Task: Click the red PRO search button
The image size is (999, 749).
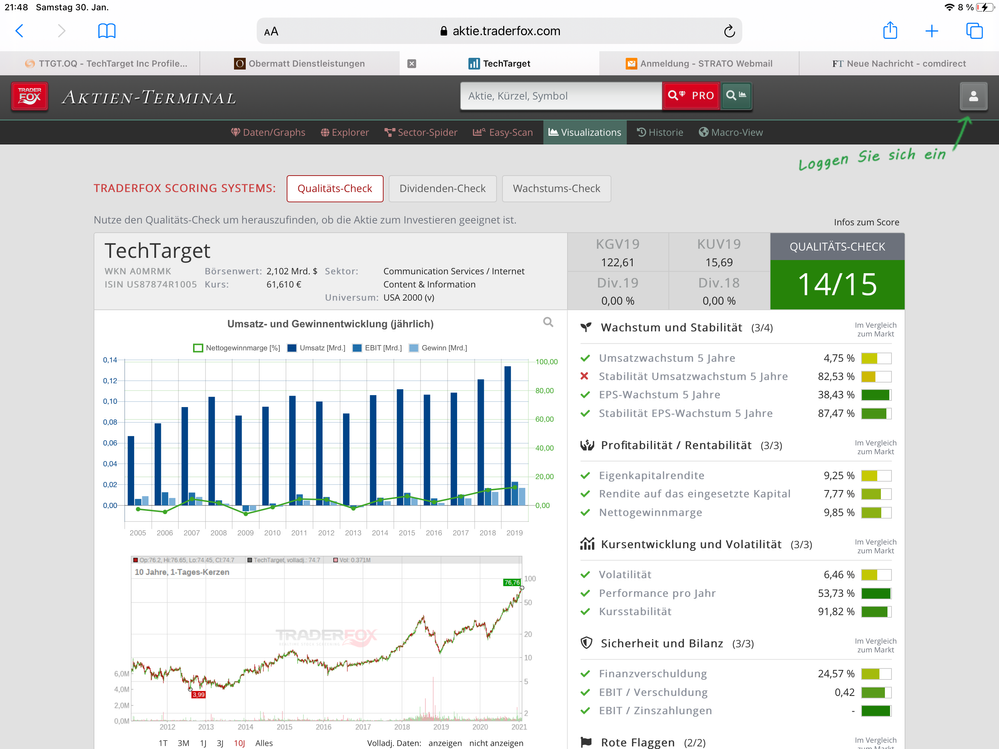Action: (x=690, y=96)
